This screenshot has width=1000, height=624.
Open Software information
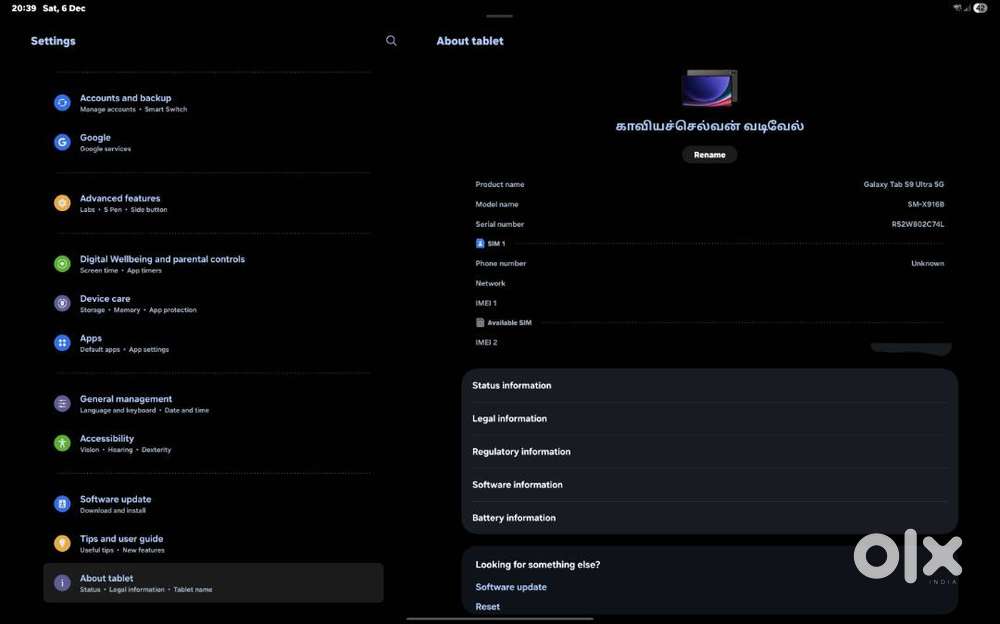(x=517, y=484)
